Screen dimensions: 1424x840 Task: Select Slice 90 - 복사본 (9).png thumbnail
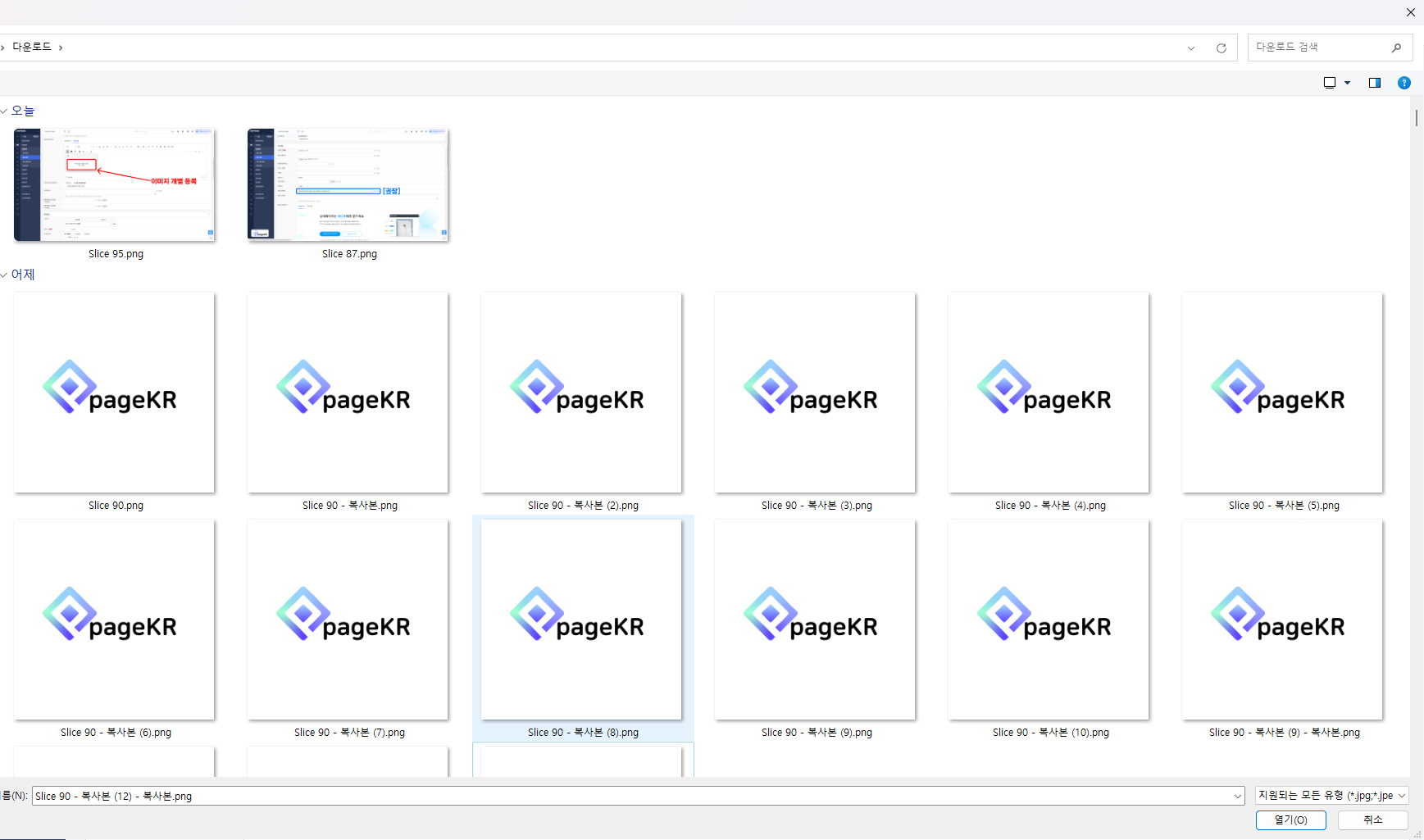pos(816,620)
